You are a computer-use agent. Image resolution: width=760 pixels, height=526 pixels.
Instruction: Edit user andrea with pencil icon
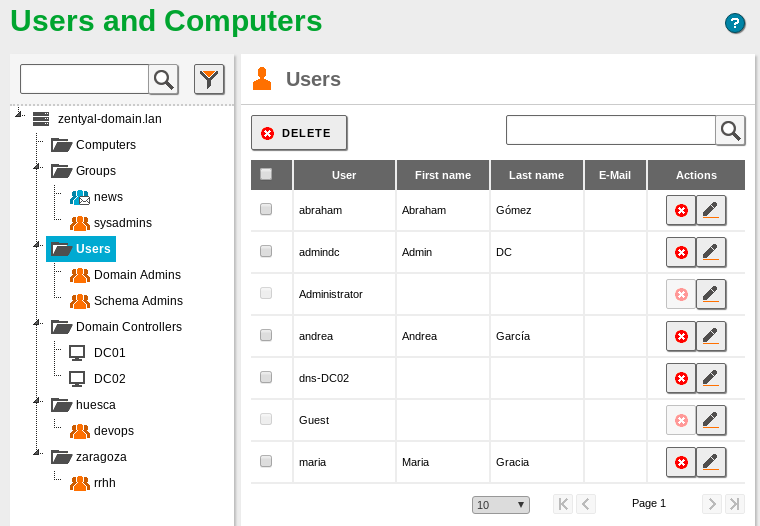point(711,336)
